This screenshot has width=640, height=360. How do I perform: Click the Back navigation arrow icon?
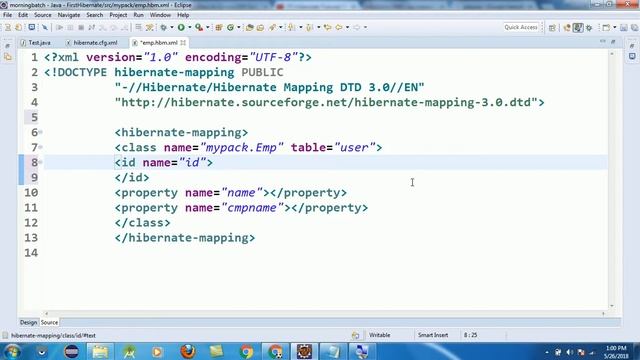(x=339, y=27)
